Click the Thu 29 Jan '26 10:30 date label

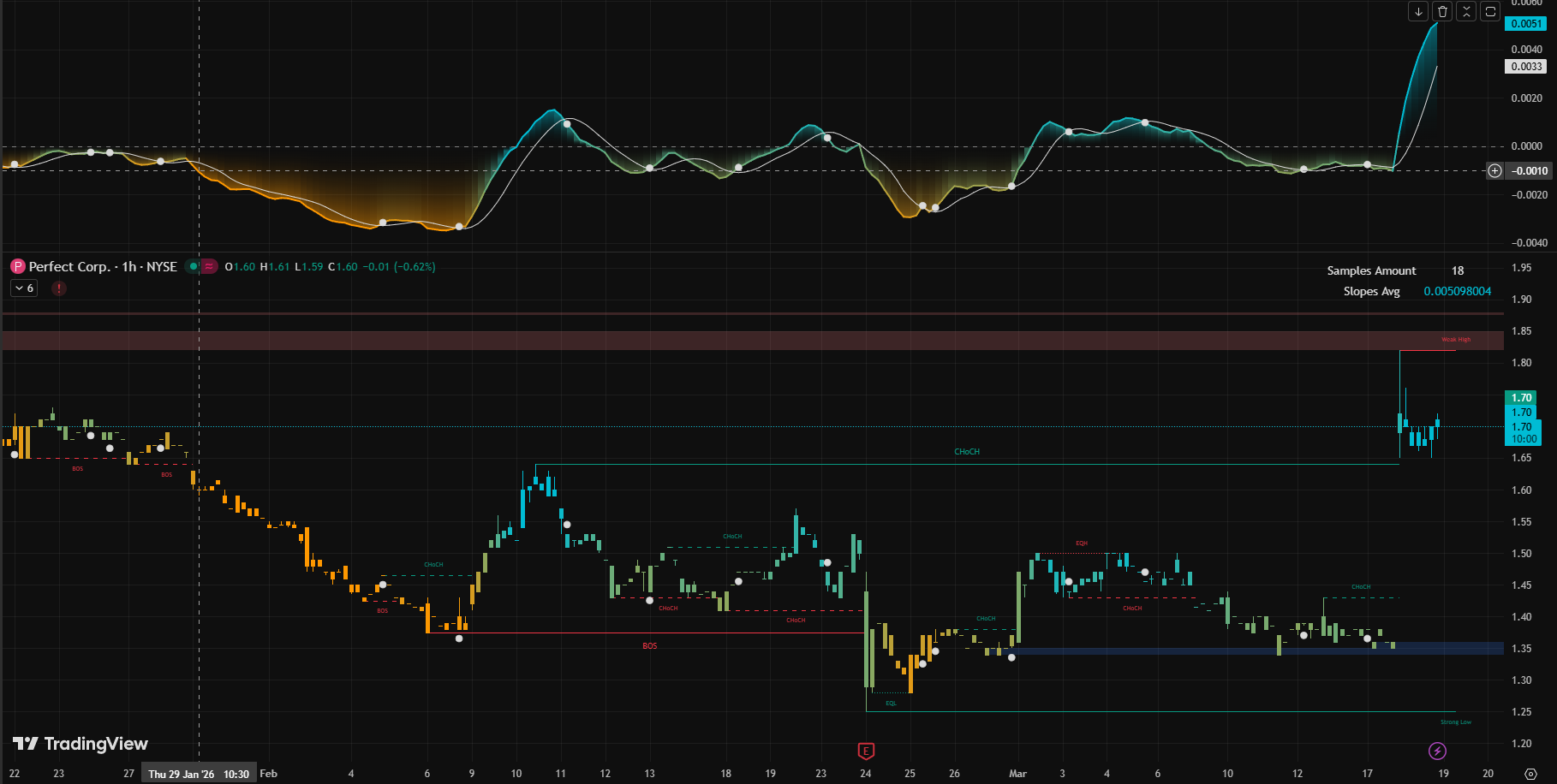(199, 774)
